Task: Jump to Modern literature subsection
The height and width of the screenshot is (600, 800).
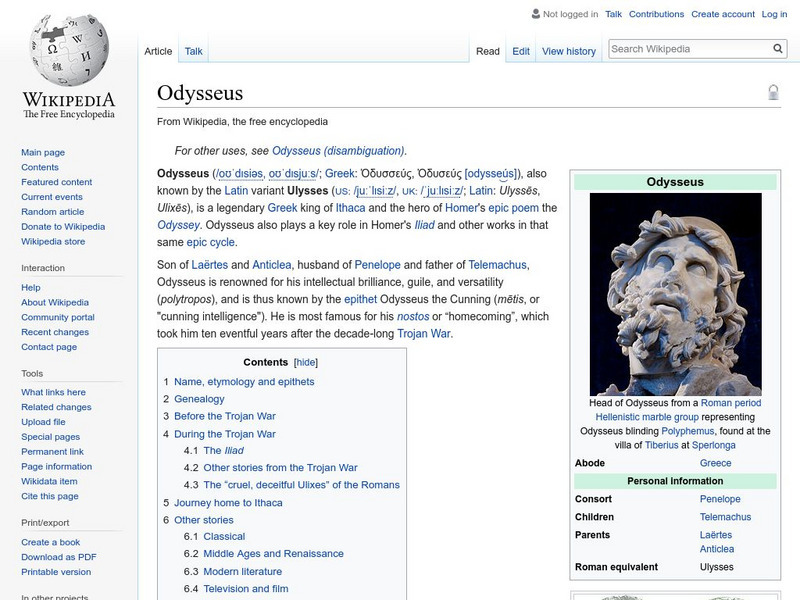Action: 242,571
